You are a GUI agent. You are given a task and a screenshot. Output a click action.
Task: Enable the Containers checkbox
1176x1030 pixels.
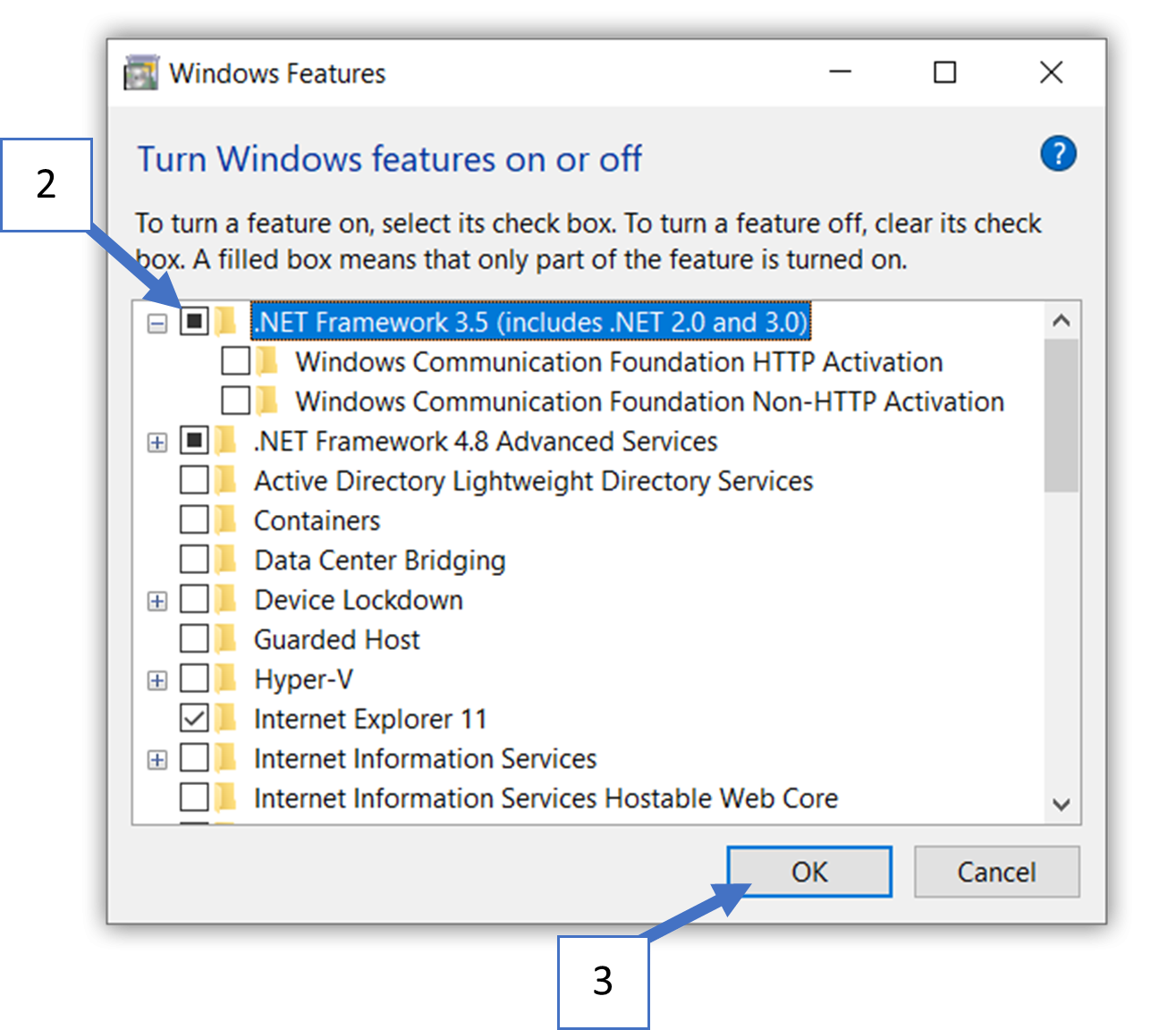[194, 519]
